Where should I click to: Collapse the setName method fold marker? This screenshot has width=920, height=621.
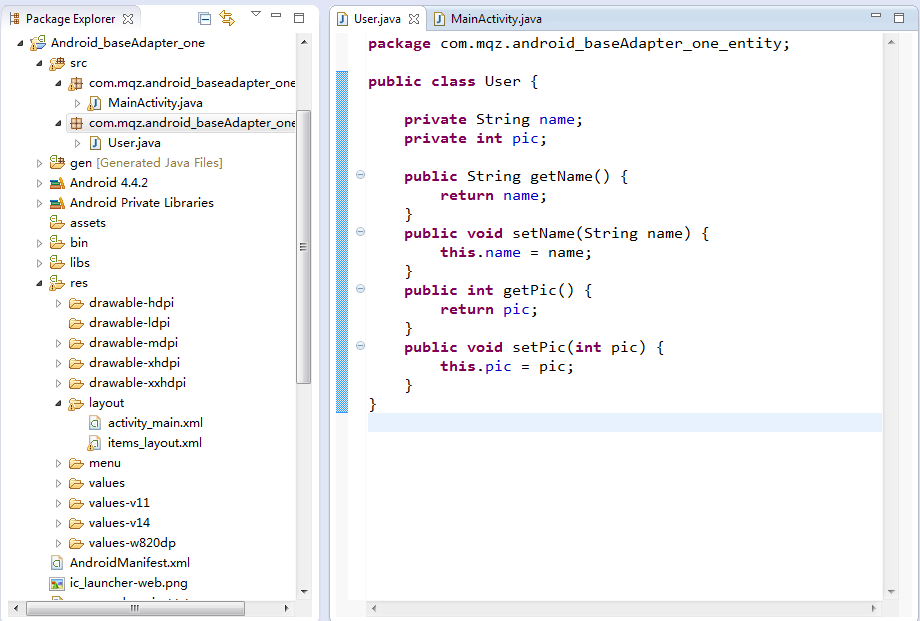[360, 232]
